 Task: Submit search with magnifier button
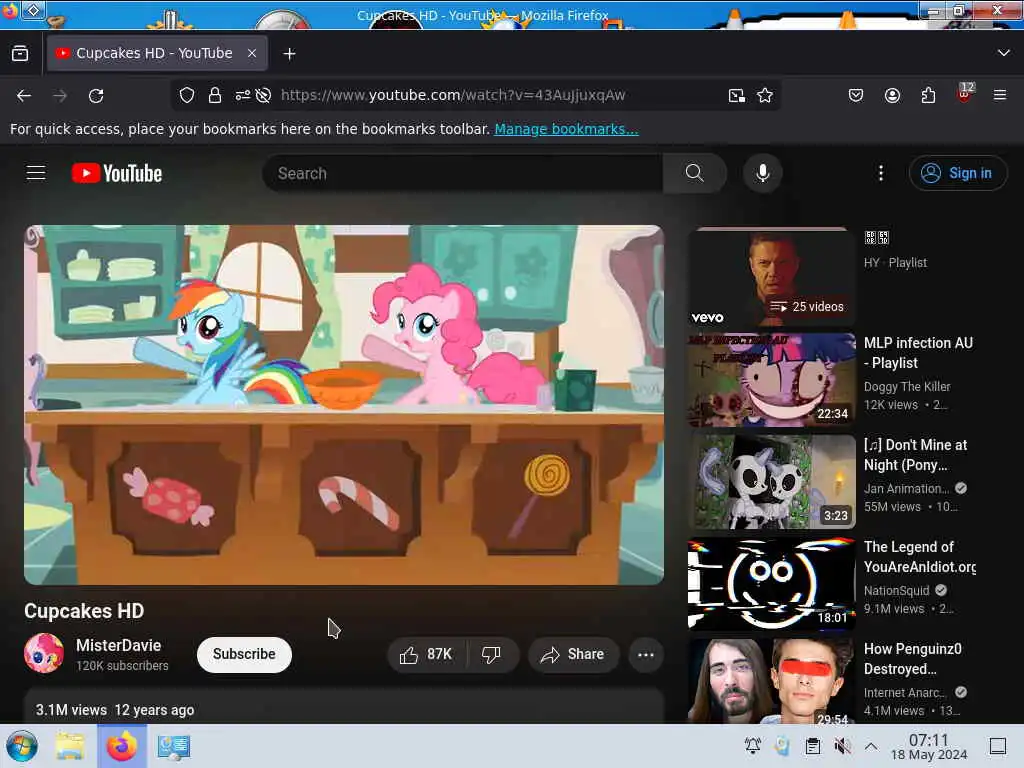[x=695, y=173]
